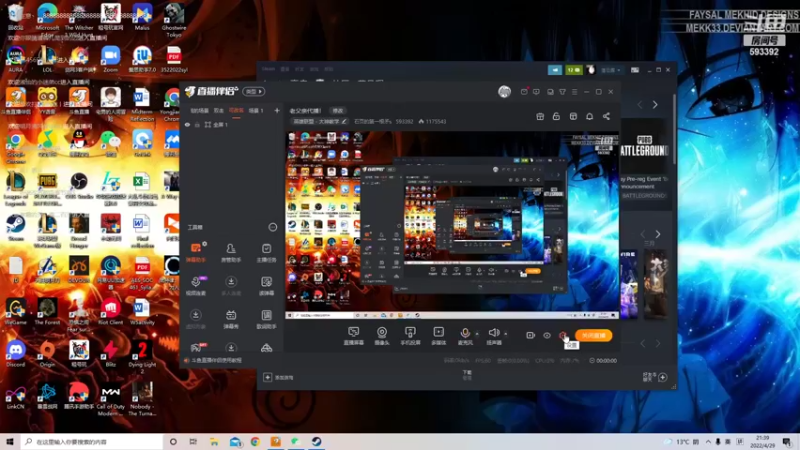This screenshot has width=800, height=450.
Task: Switch to the 场景 1 tab
Action: (256, 110)
